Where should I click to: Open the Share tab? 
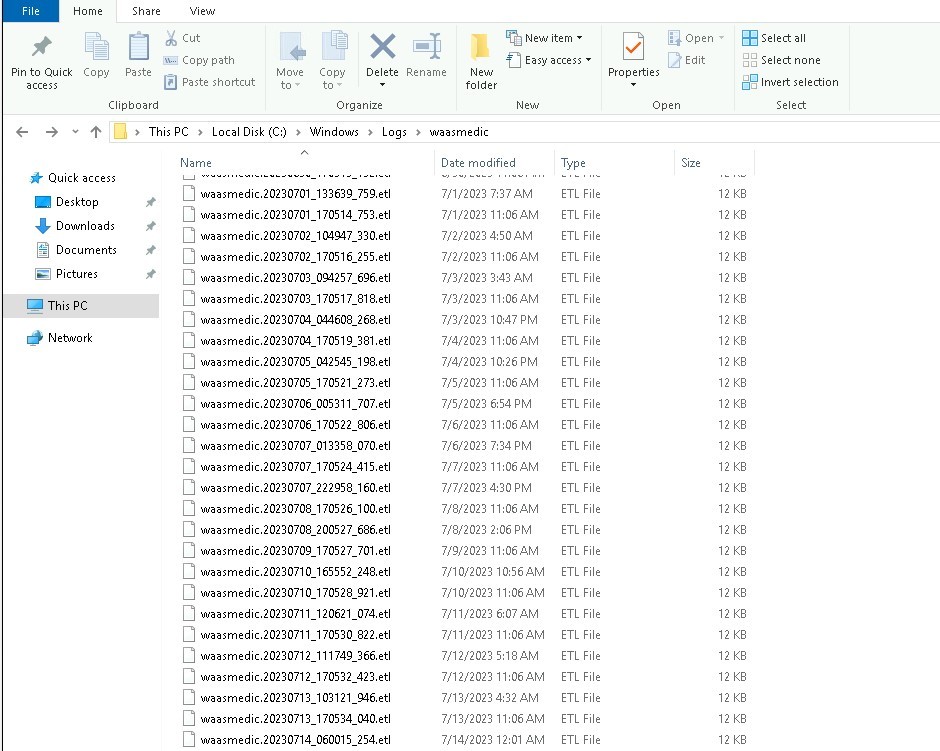click(x=146, y=11)
